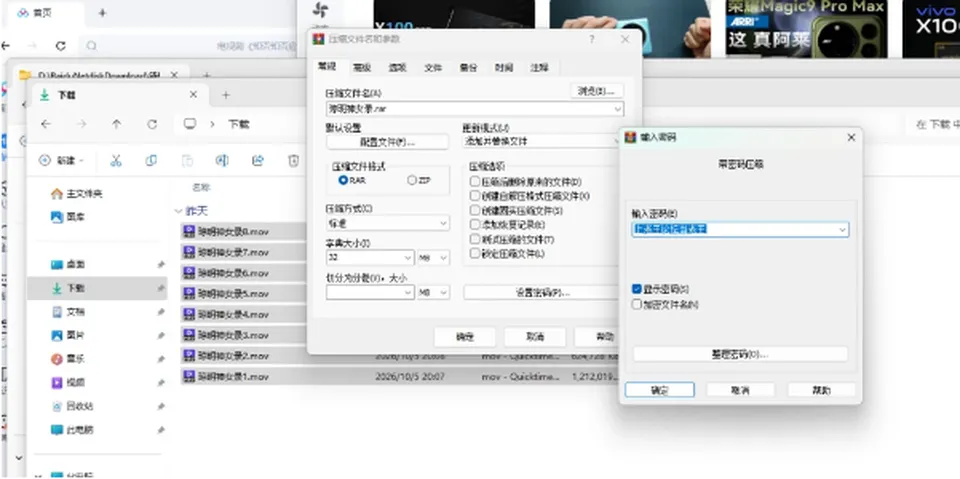Switch to 高级 advanced tab in archive dialog
The image size is (960, 479).
[x=362, y=68]
